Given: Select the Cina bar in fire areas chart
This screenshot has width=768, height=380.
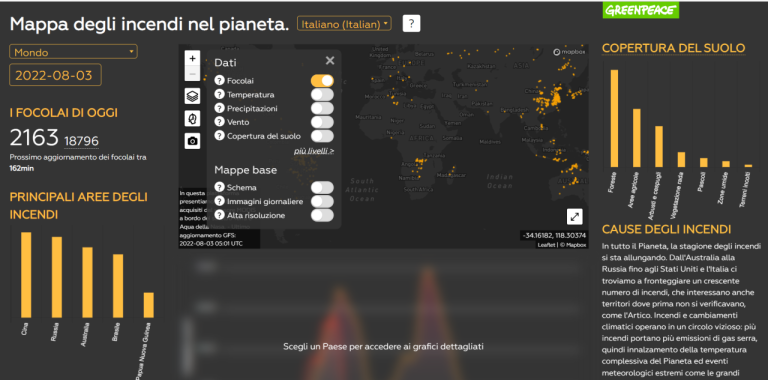Looking at the screenshot, I should [x=26, y=275].
